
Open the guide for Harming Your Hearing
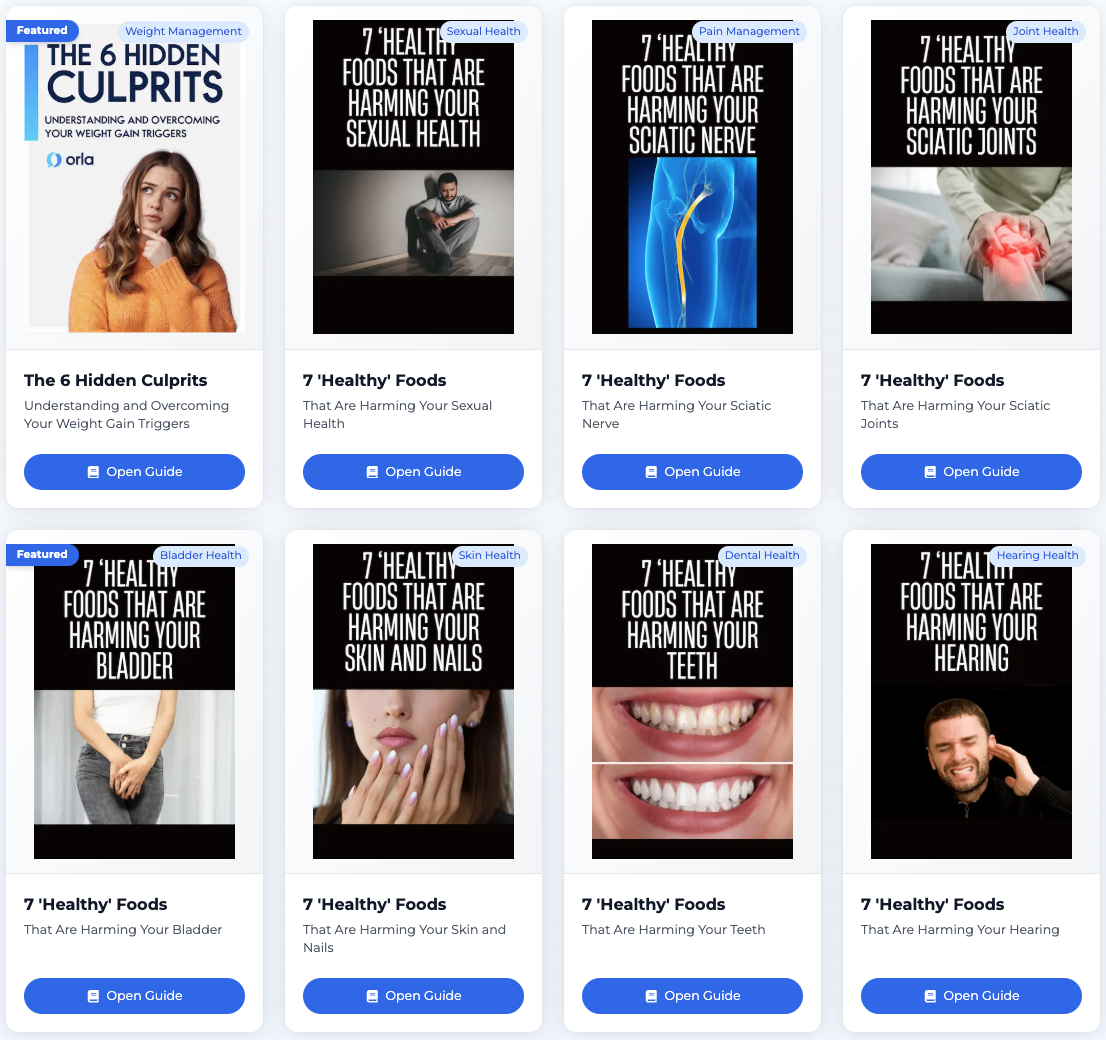(x=971, y=996)
